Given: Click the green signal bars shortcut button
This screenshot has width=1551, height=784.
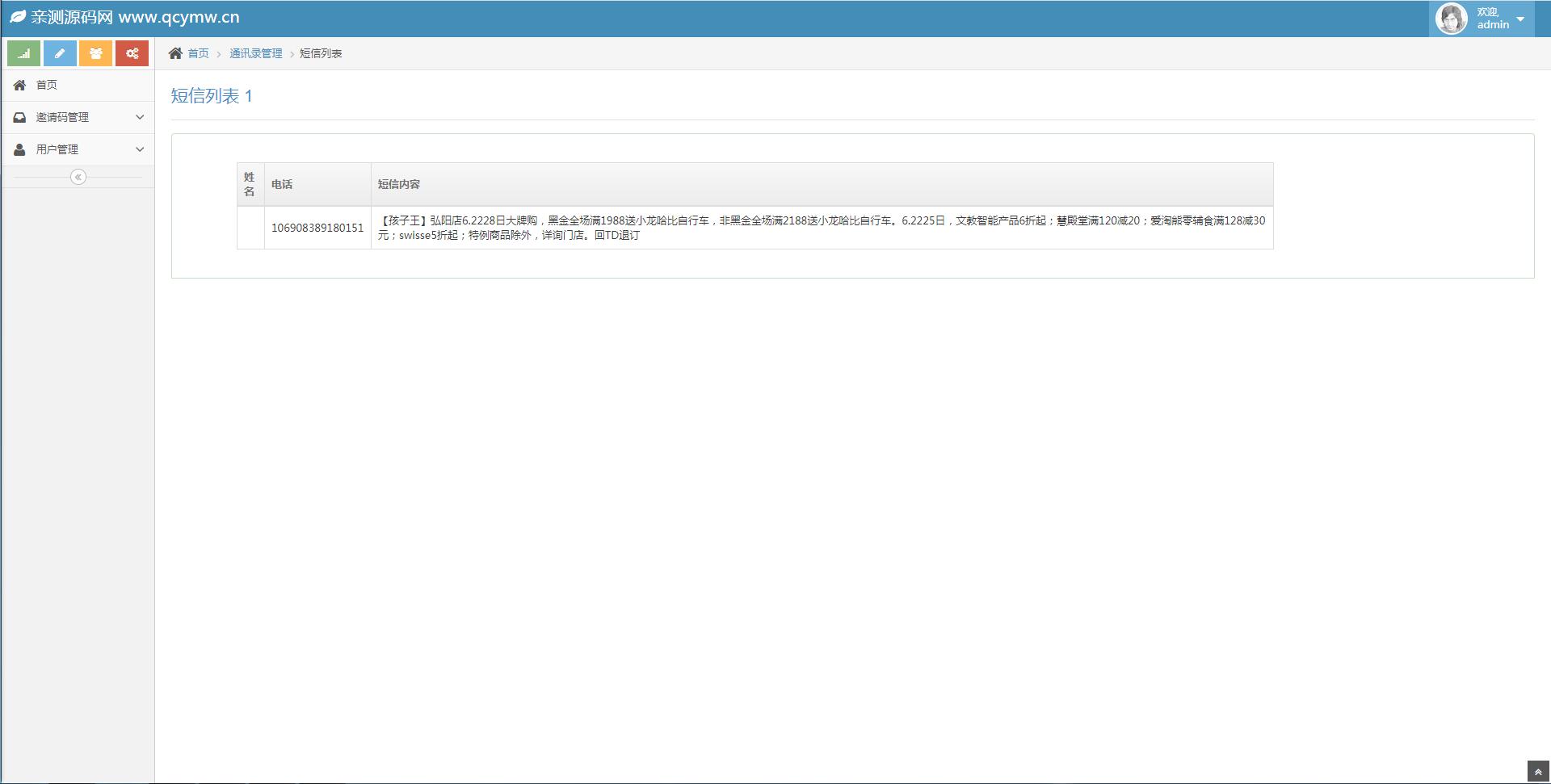Looking at the screenshot, I should tap(24, 53).
